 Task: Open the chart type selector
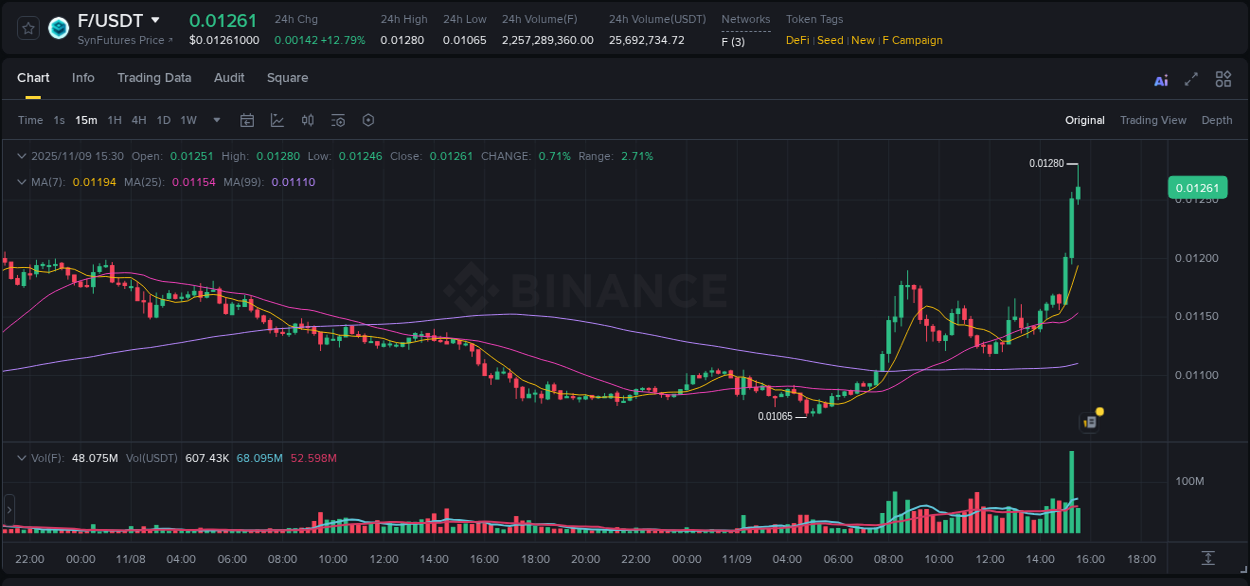point(277,120)
